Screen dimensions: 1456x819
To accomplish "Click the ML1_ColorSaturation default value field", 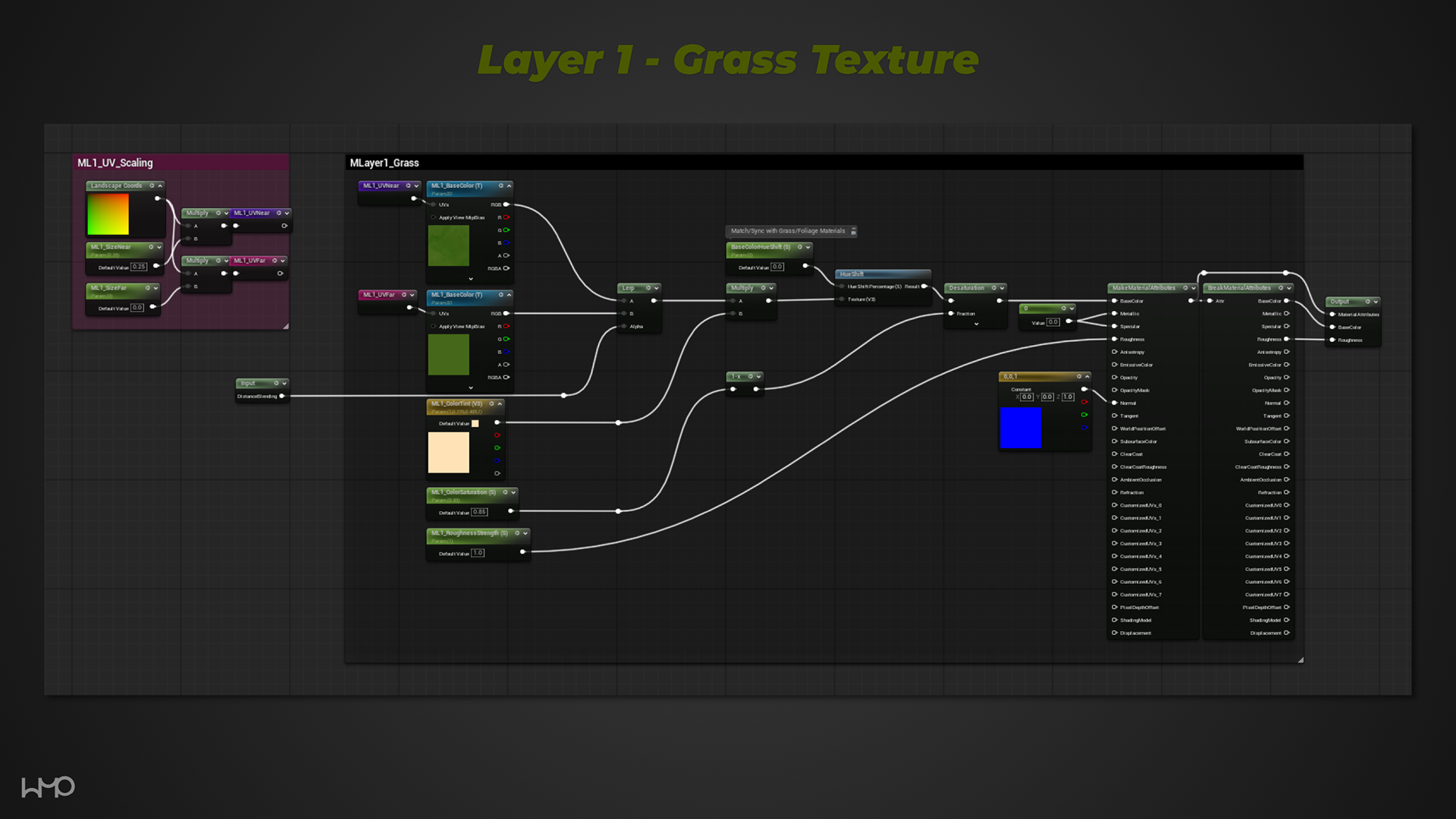I will tap(479, 513).
